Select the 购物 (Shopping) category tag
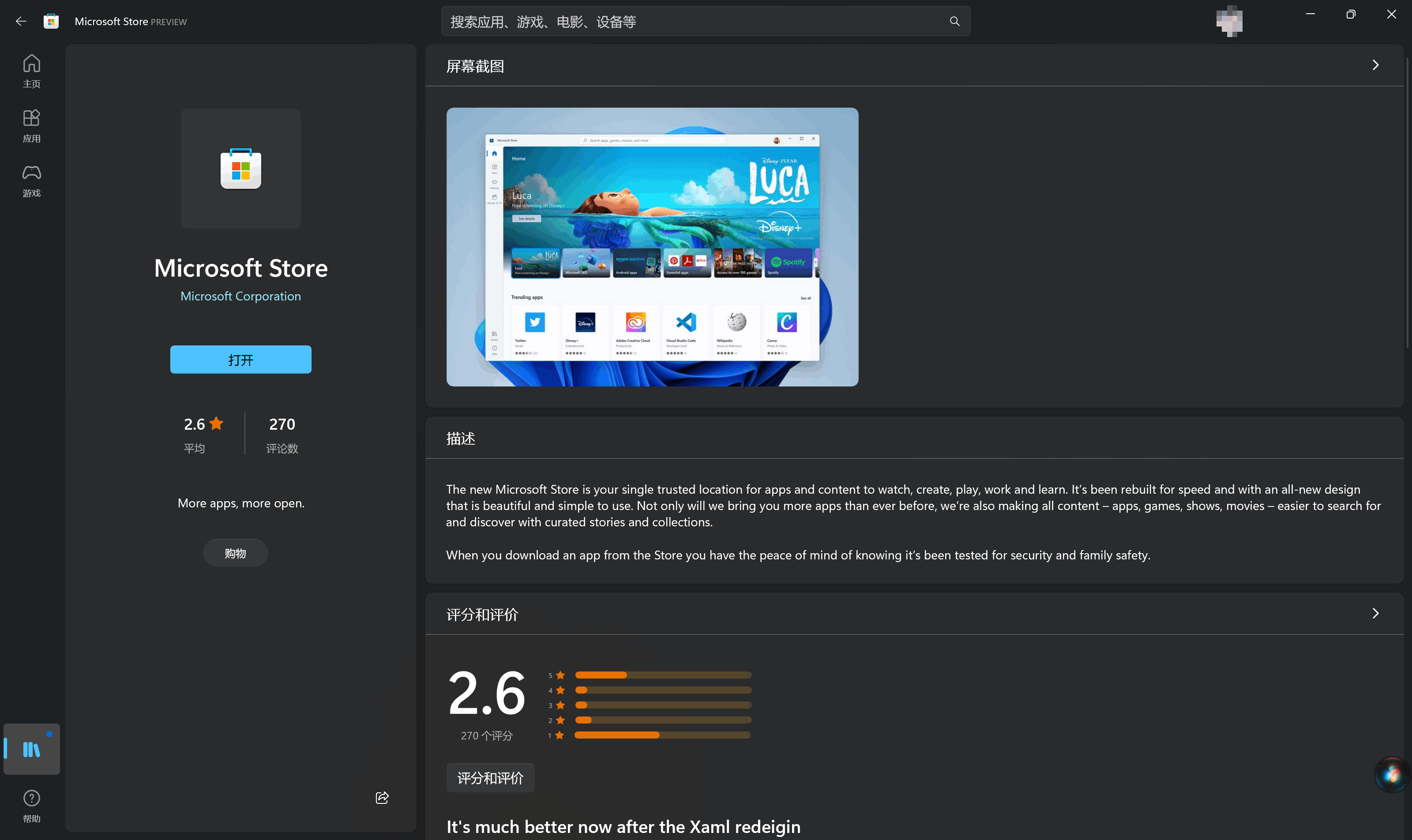Viewport: 1412px width, 840px height. (235, 553)
